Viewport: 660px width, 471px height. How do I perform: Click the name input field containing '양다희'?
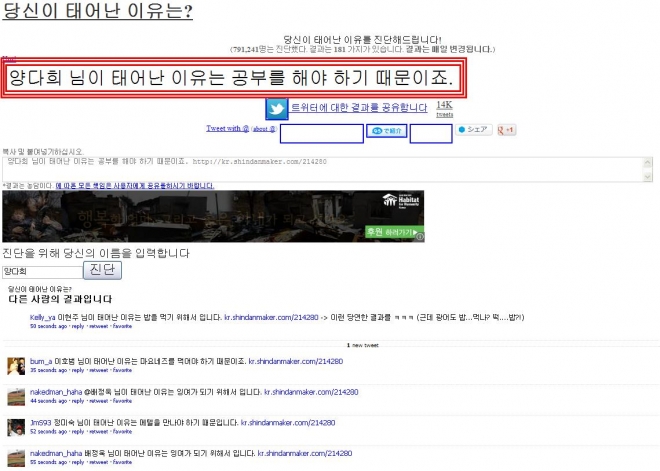pyautogui.click(x=43, y=272)
